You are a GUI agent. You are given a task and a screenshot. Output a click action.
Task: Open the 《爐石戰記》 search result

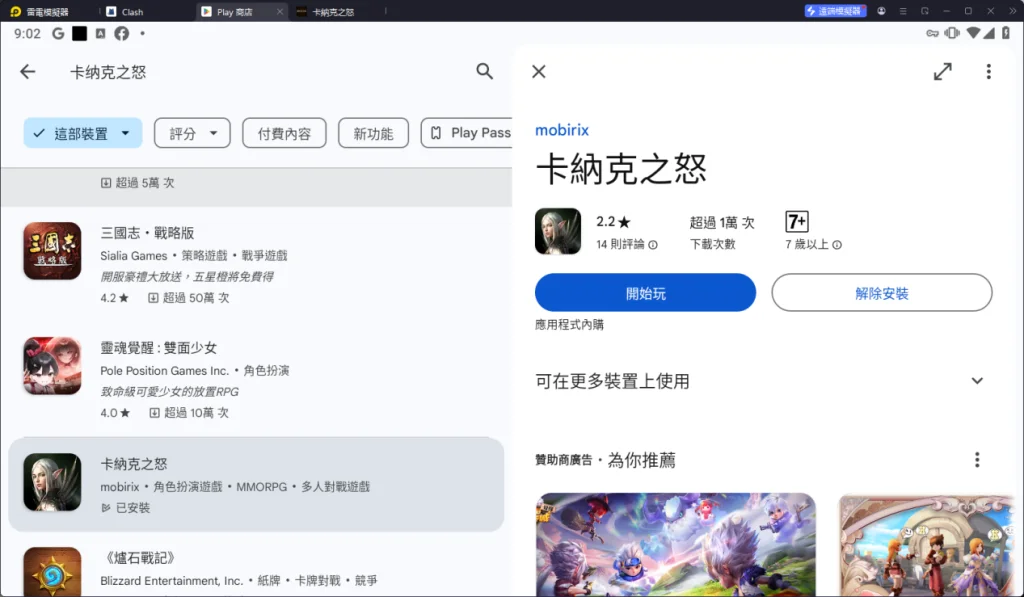[x=256, y=570]
